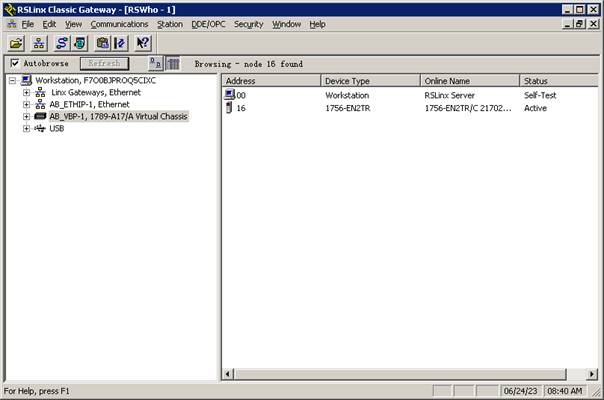
Task: Open the Help menu
Action: point(317,24)
